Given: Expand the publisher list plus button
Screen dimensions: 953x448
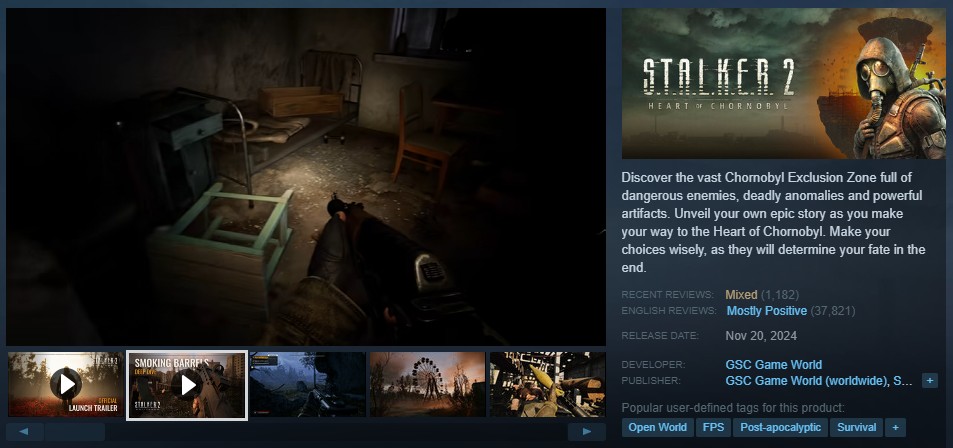Looking at the screenshot, I should 929,381.
